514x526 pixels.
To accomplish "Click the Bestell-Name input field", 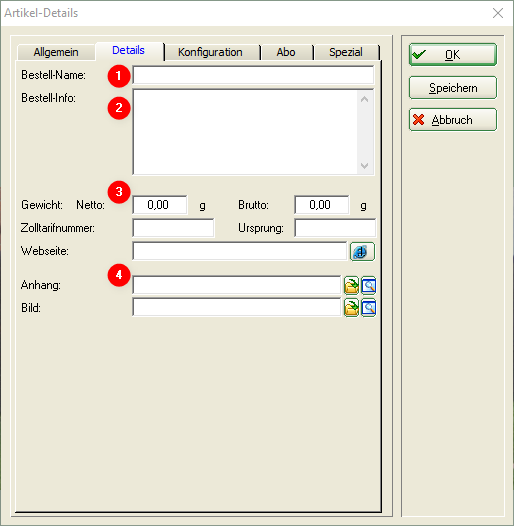I will pos(253,75).
